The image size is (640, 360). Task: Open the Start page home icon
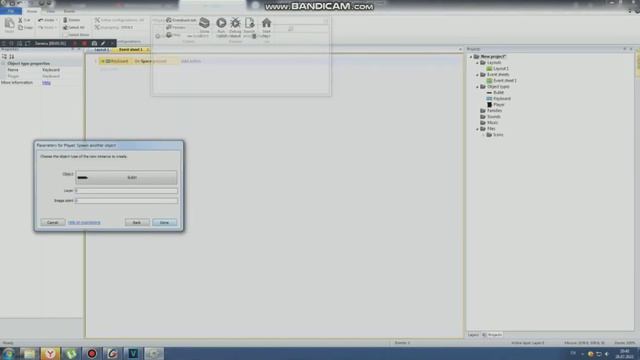[x=267, y=23]
